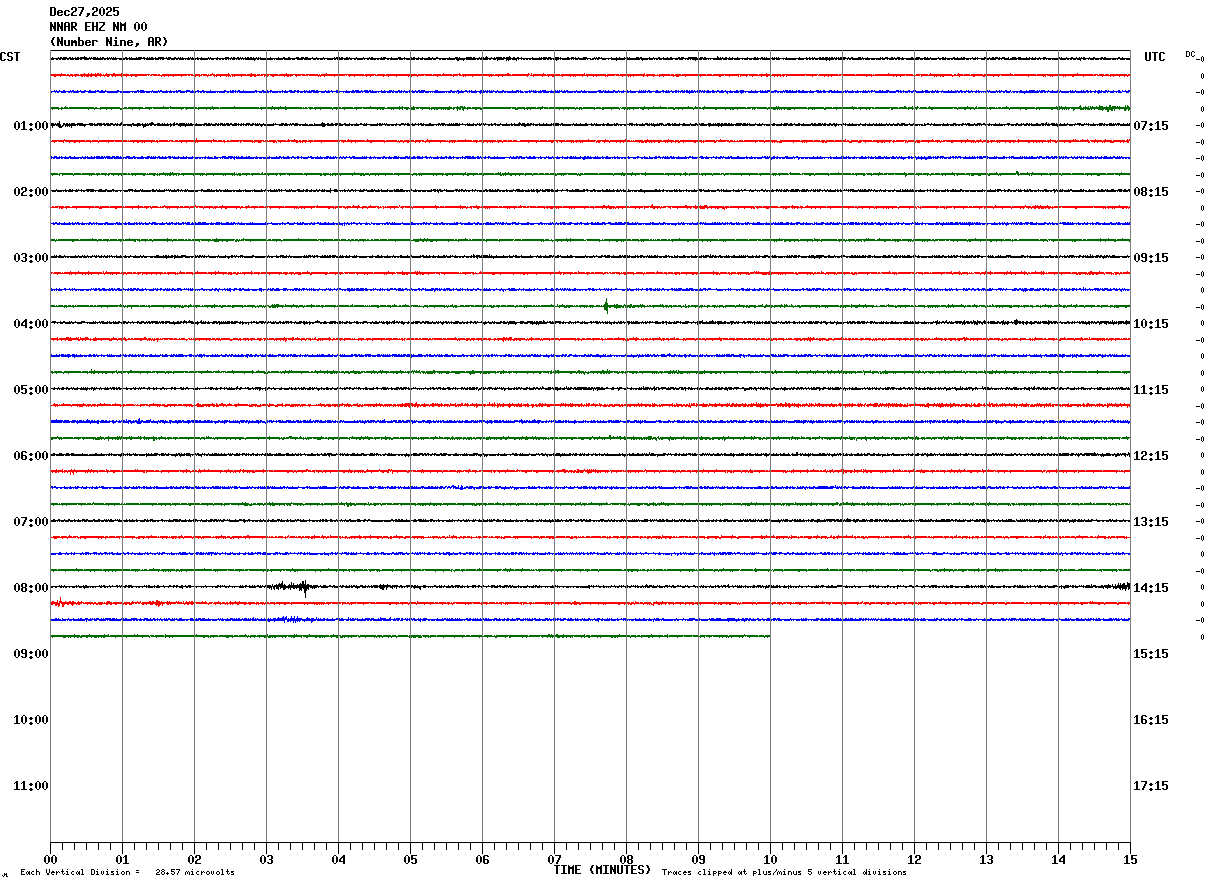Viewport: 1210px width, 886px height.
Task: Click minute 10 tick label on bottom axis
Action: (770, 860)
